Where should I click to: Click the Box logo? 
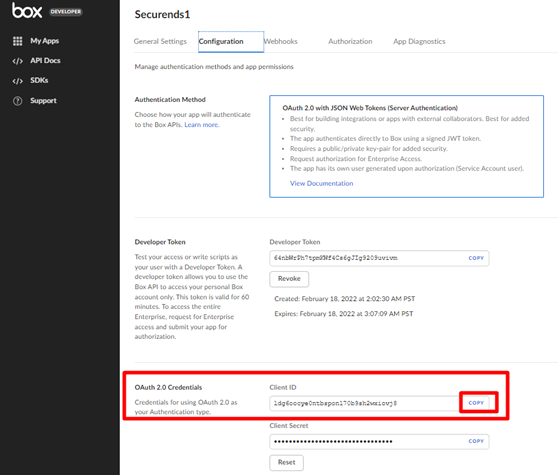point(27,11)
